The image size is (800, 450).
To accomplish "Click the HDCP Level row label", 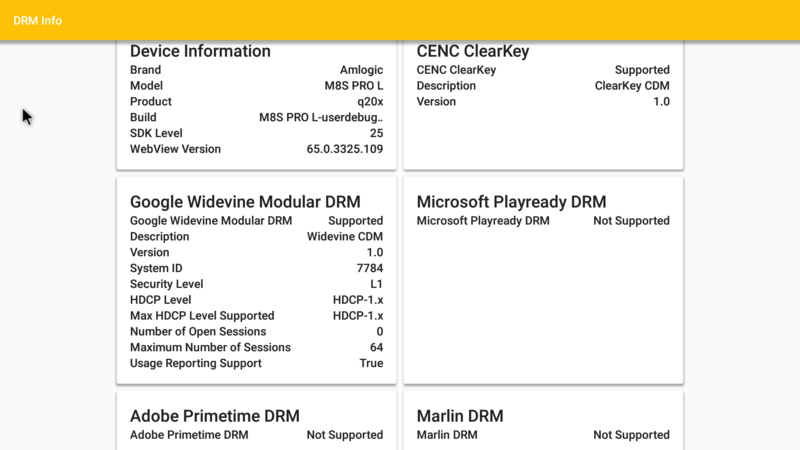I will (x=160, y=300).
